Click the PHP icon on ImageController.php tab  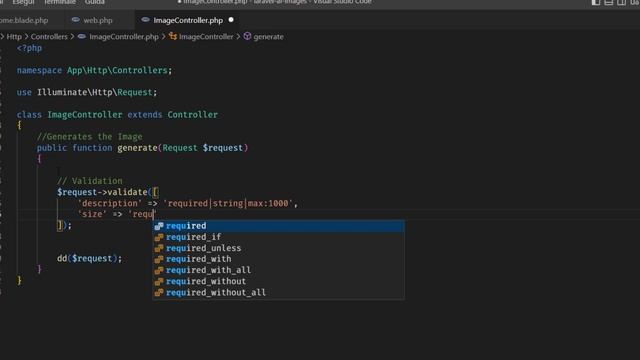coord(145,20)
